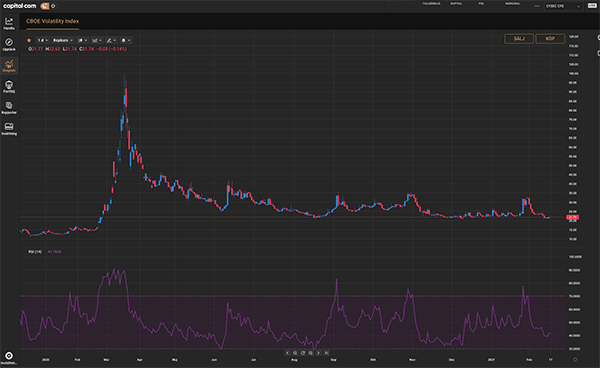Open the chart type dropdown
The width and height of the screenshot is (600, 368).
click(x=83, y=40)
